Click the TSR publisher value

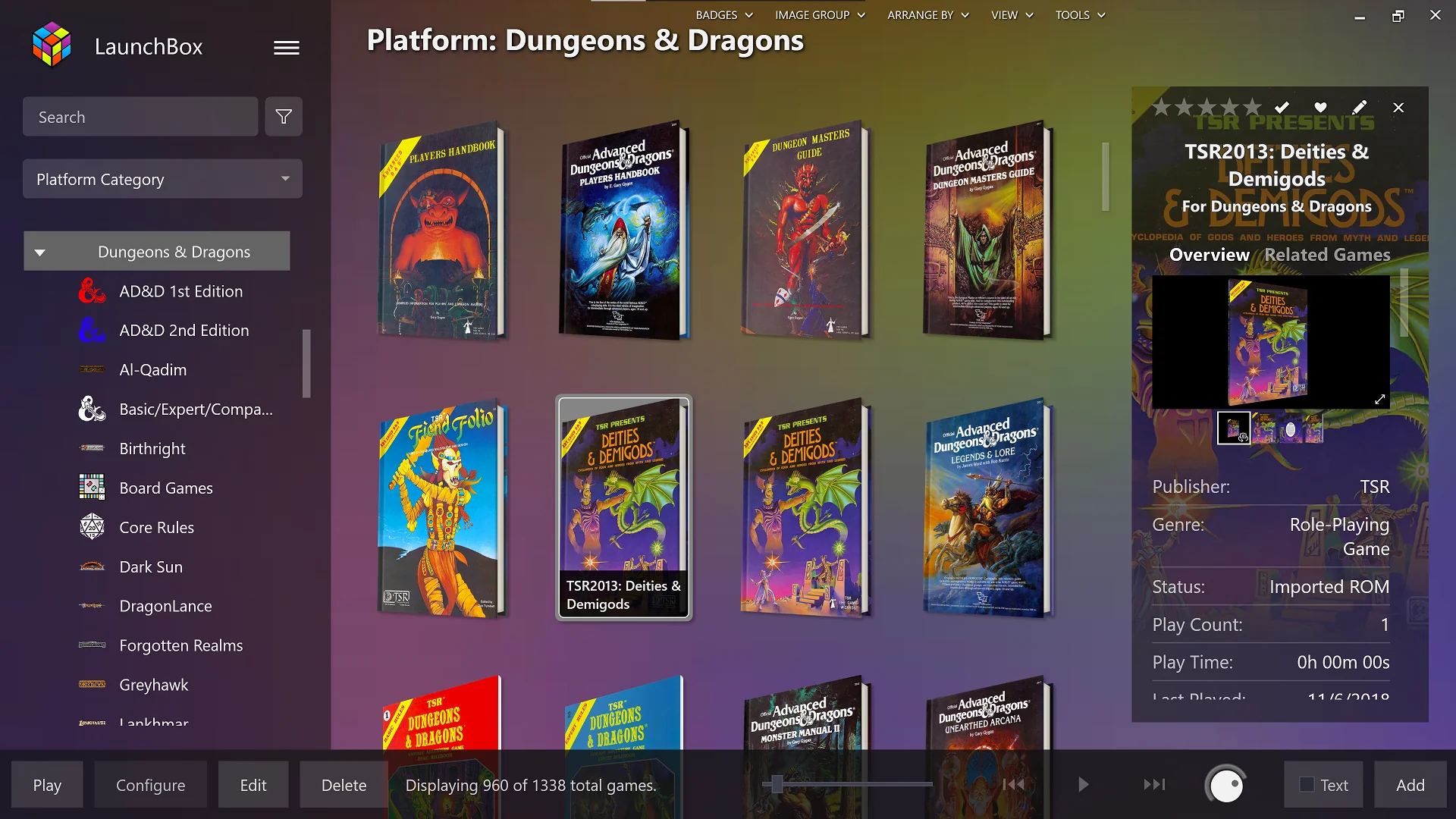click(x=1374, y=486)
